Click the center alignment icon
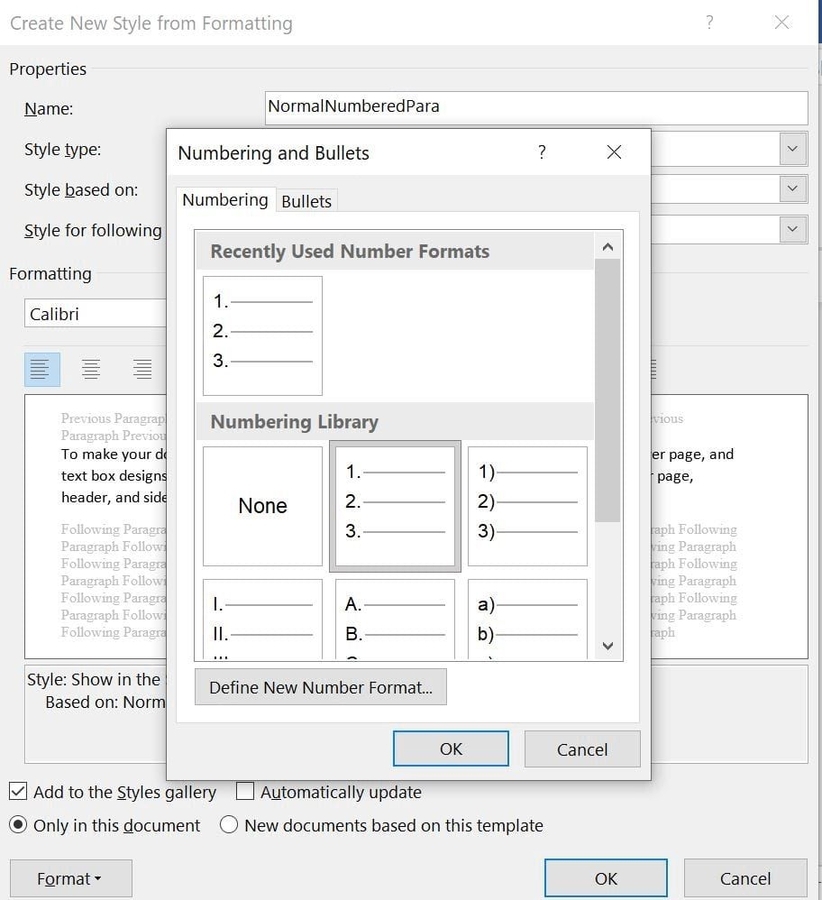The width and height of the screenshot is (822, 900). (x=91, y=369)
